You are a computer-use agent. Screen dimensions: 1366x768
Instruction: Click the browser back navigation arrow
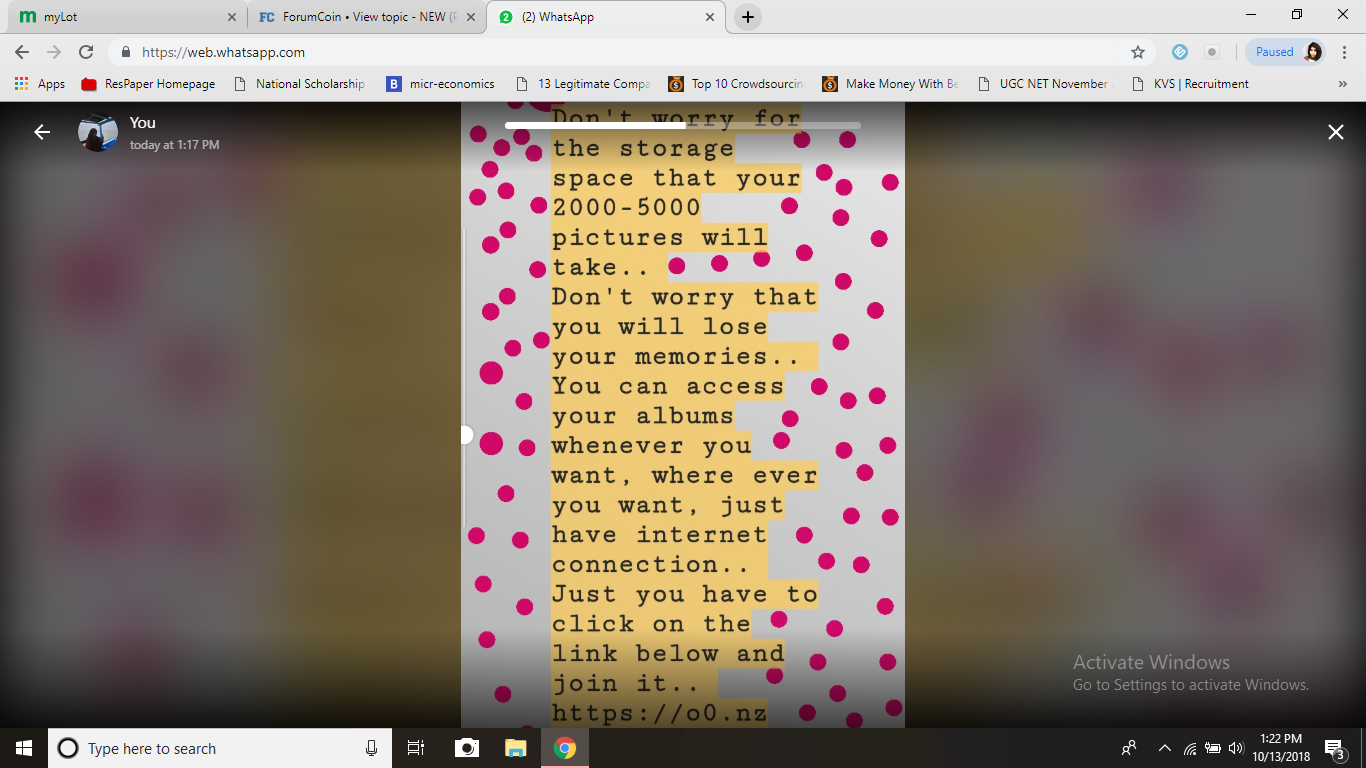point(20,51)
